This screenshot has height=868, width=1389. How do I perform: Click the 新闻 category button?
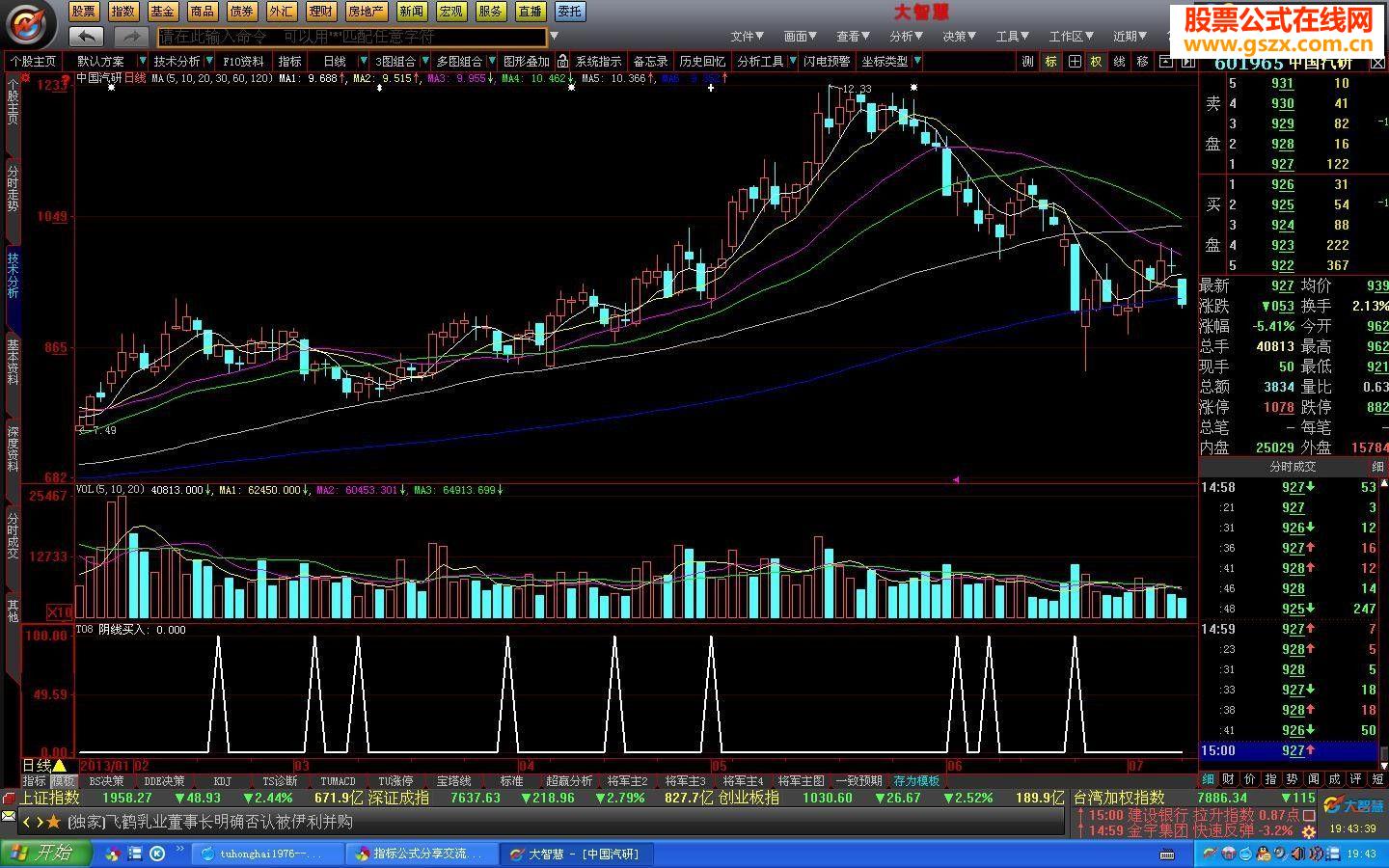[x=412, y=12]
